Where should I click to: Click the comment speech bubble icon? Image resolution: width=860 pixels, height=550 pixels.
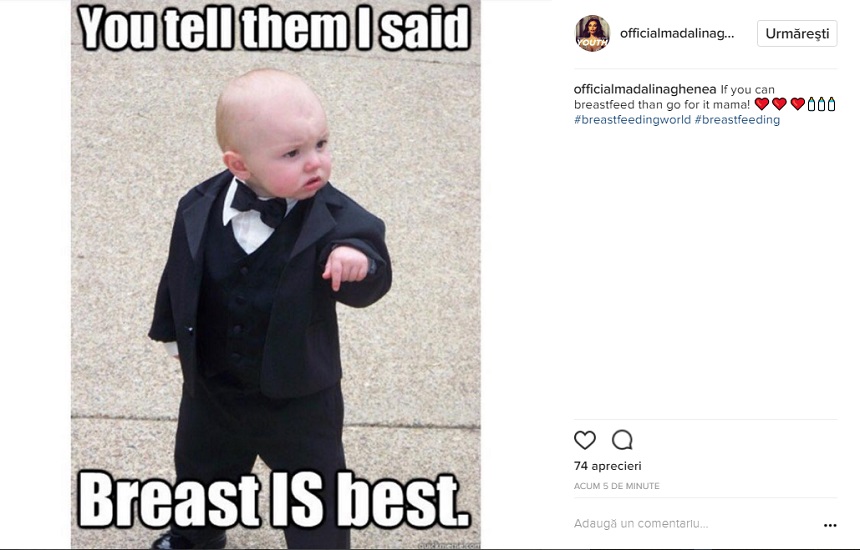point(622,440)
